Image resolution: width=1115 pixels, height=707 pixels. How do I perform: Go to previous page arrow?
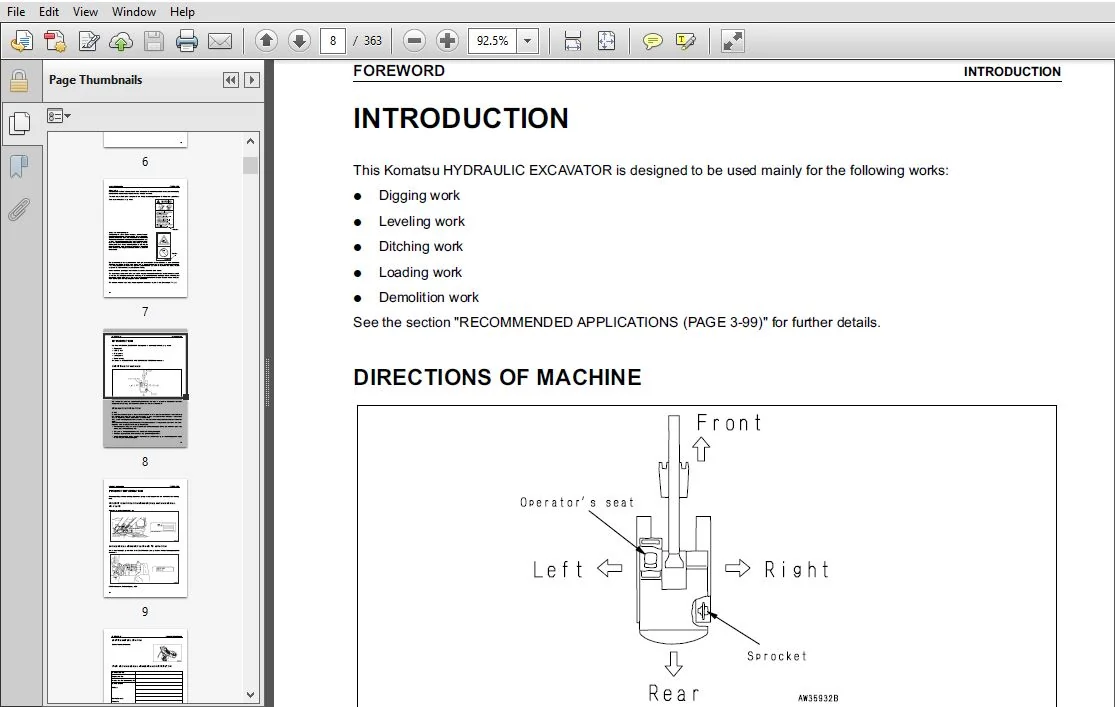click(x=267, y=41)
